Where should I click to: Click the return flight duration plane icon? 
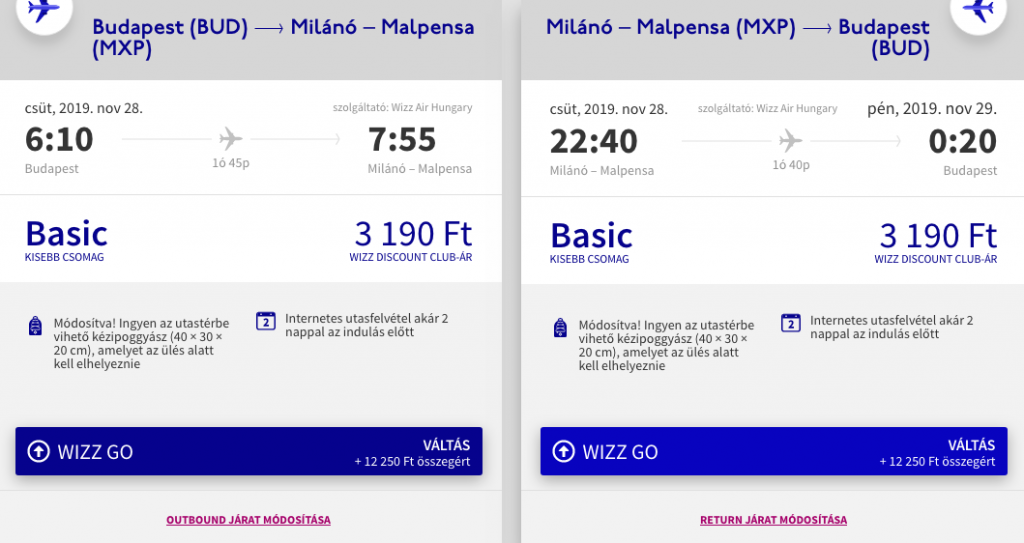point(790,140)
